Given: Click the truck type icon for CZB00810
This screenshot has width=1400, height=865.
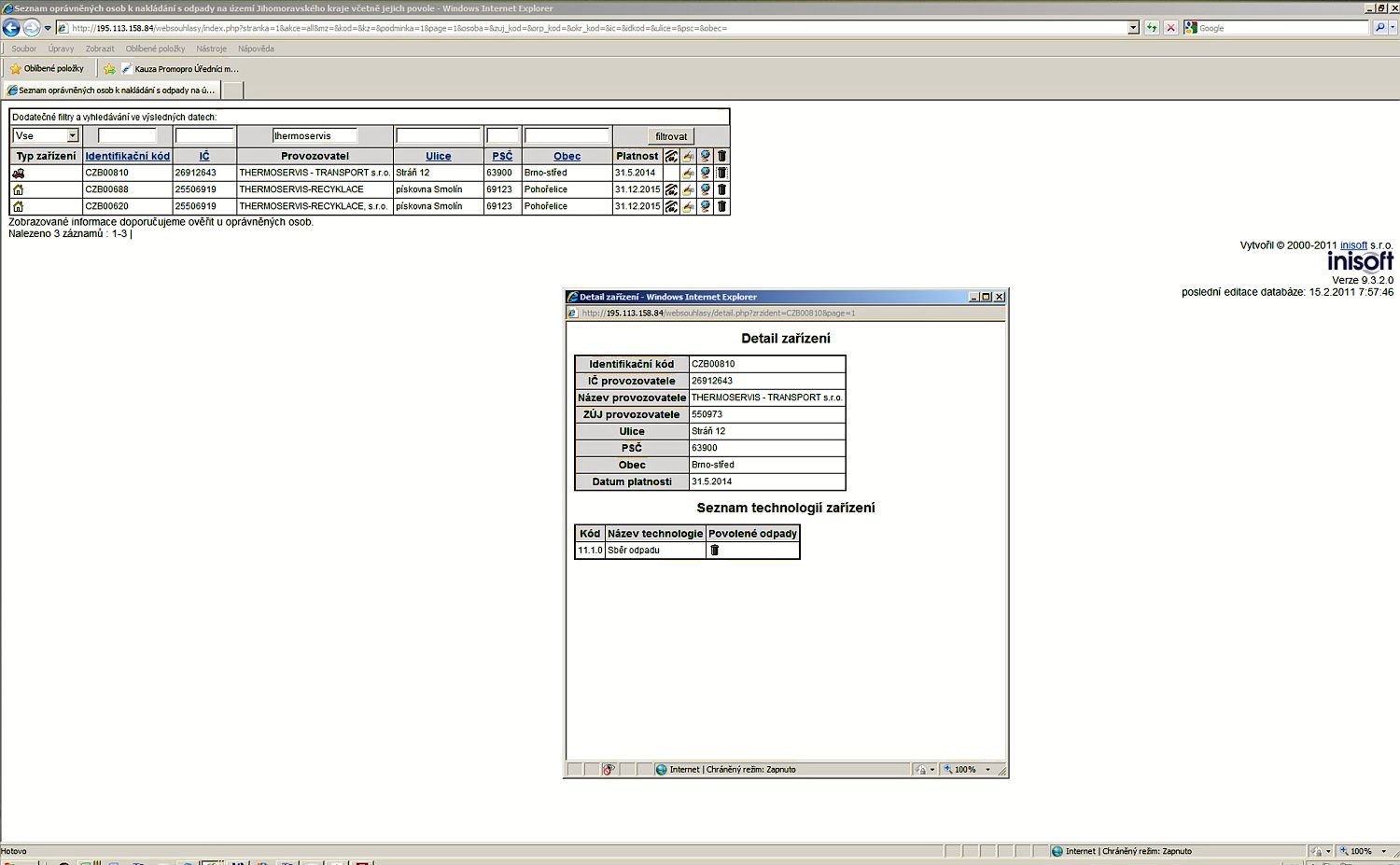Looking at the screenshot, I should (x=18, y=173).
